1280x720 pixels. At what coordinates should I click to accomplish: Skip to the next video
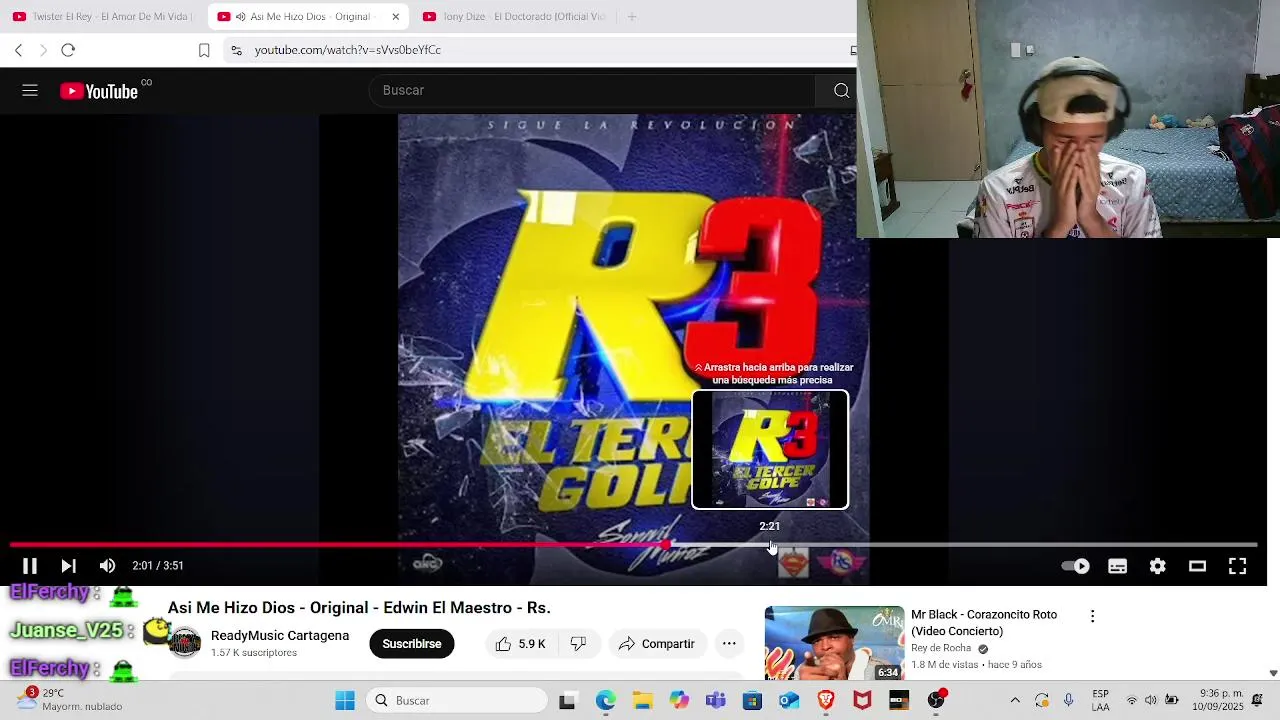[x=68, y=566]
